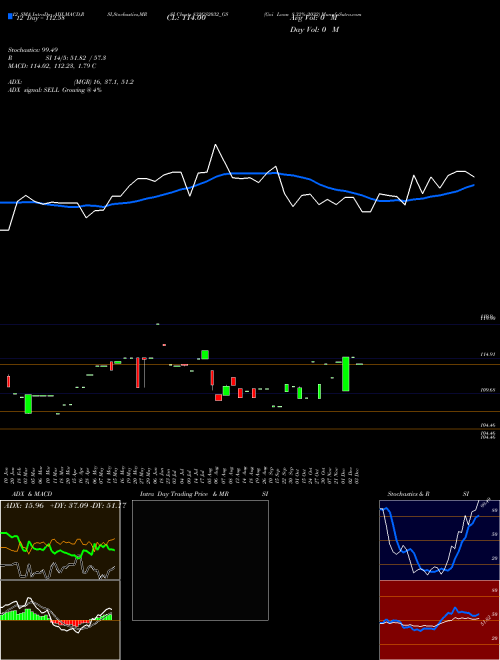Click the '(MGR) 16, 37.1, 51.2' ADX values
500x660 pixels.
[104, 82]
